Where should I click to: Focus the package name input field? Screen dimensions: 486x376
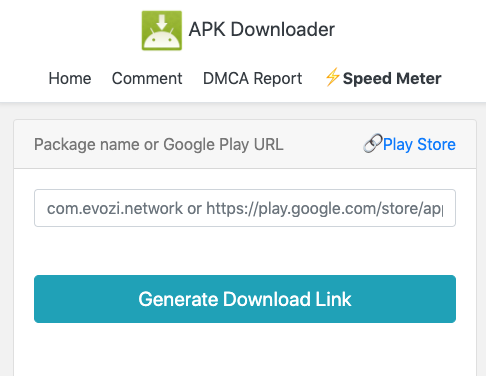pyautogui.click(x=245, y=208)
